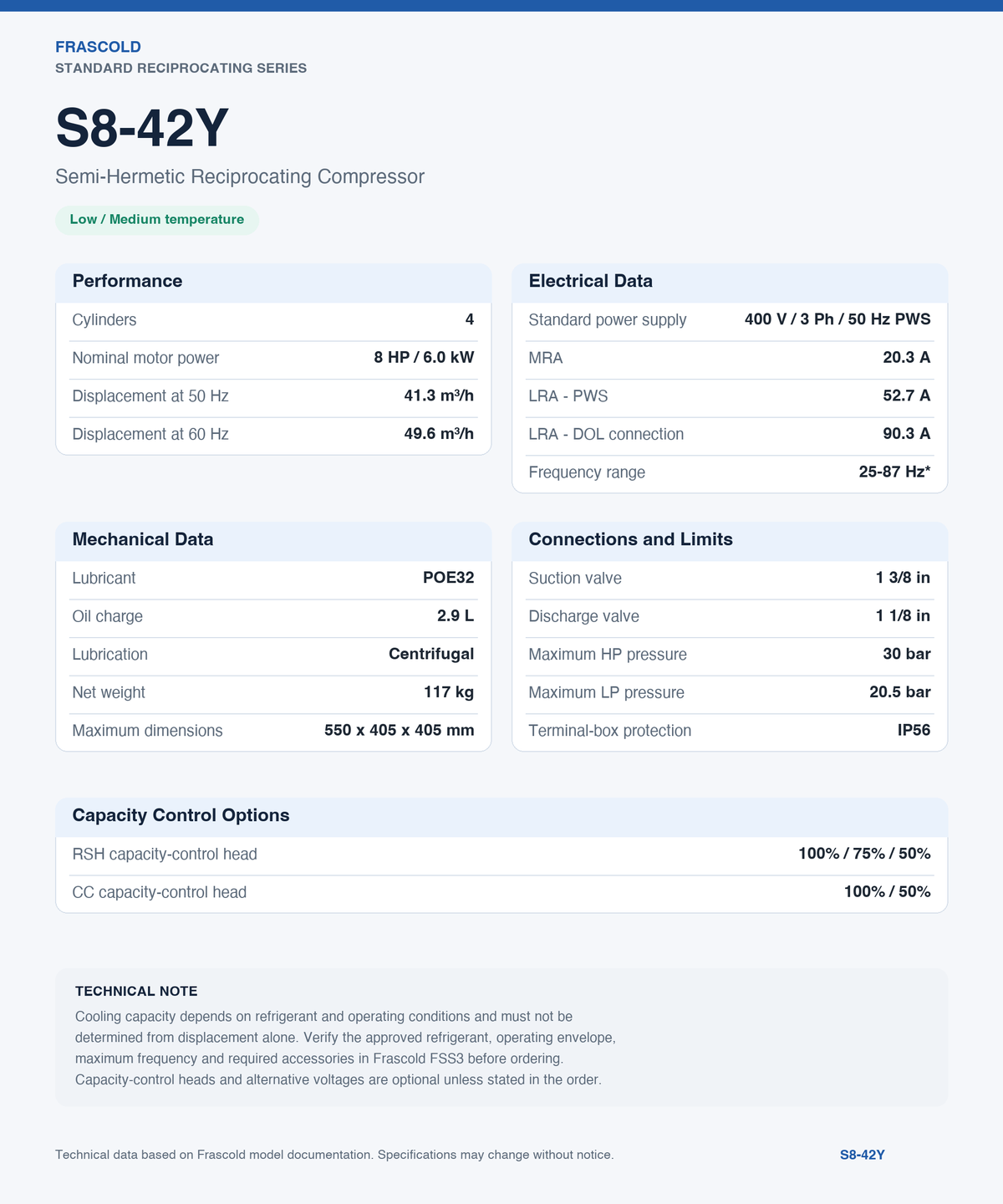Click the '90.3 A' DOL connection value
Image resolution: width=1003 pixels, height=1204 pixels.
pyautogui.click(x=907, y=434)
